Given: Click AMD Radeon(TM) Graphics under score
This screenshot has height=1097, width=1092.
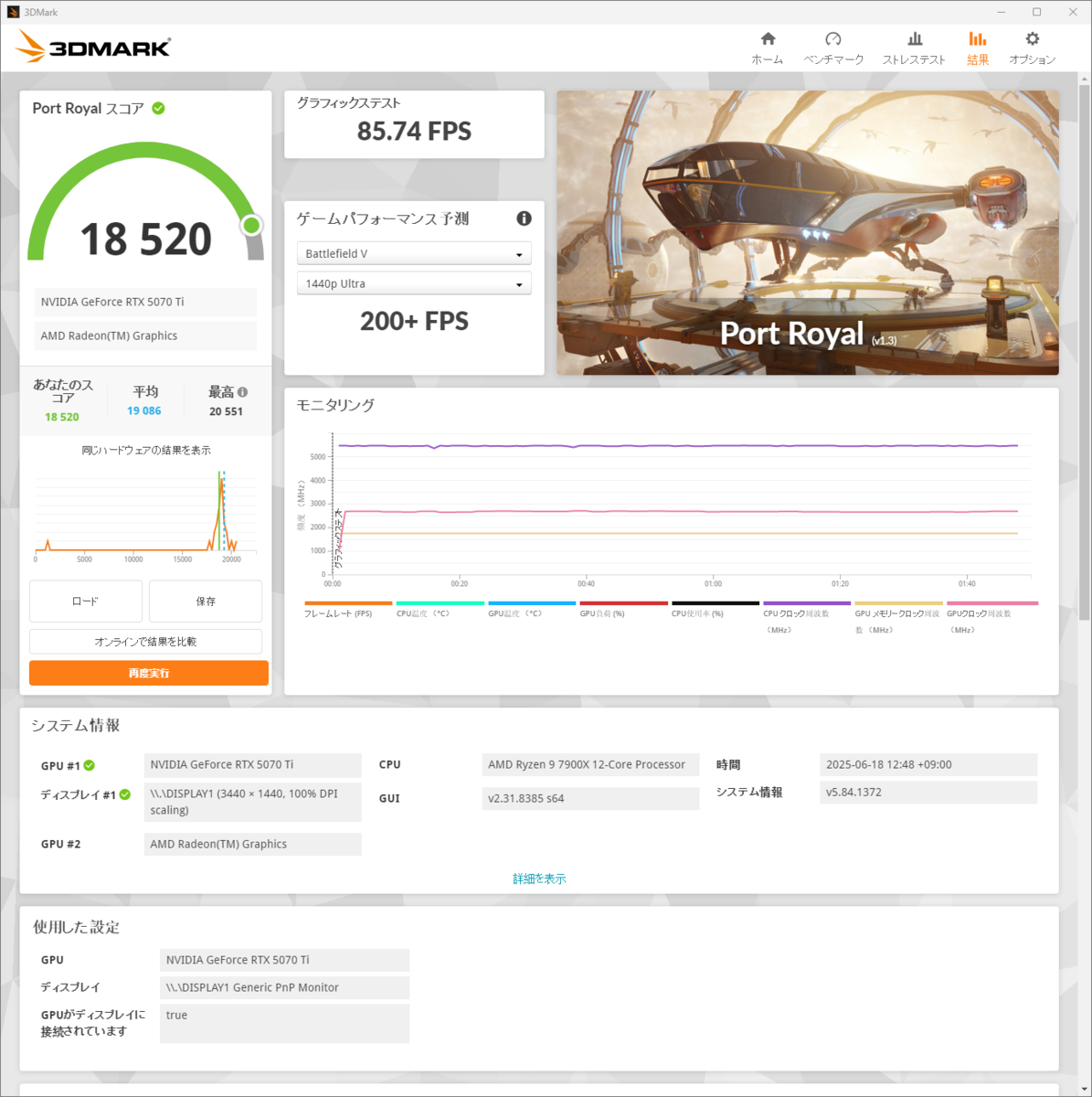Looking at the screenshot, I should [x=146, y=335].
